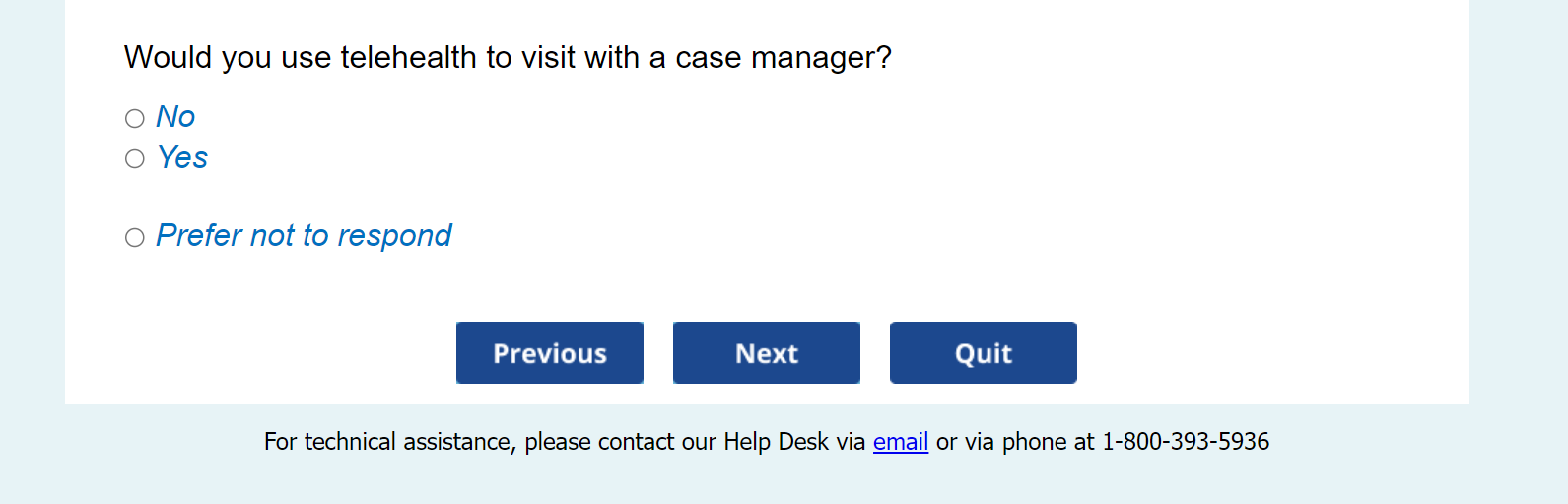Click the italic "Yes" answer label
This screenshot has width=1568, height=504.
pos(182,157)
